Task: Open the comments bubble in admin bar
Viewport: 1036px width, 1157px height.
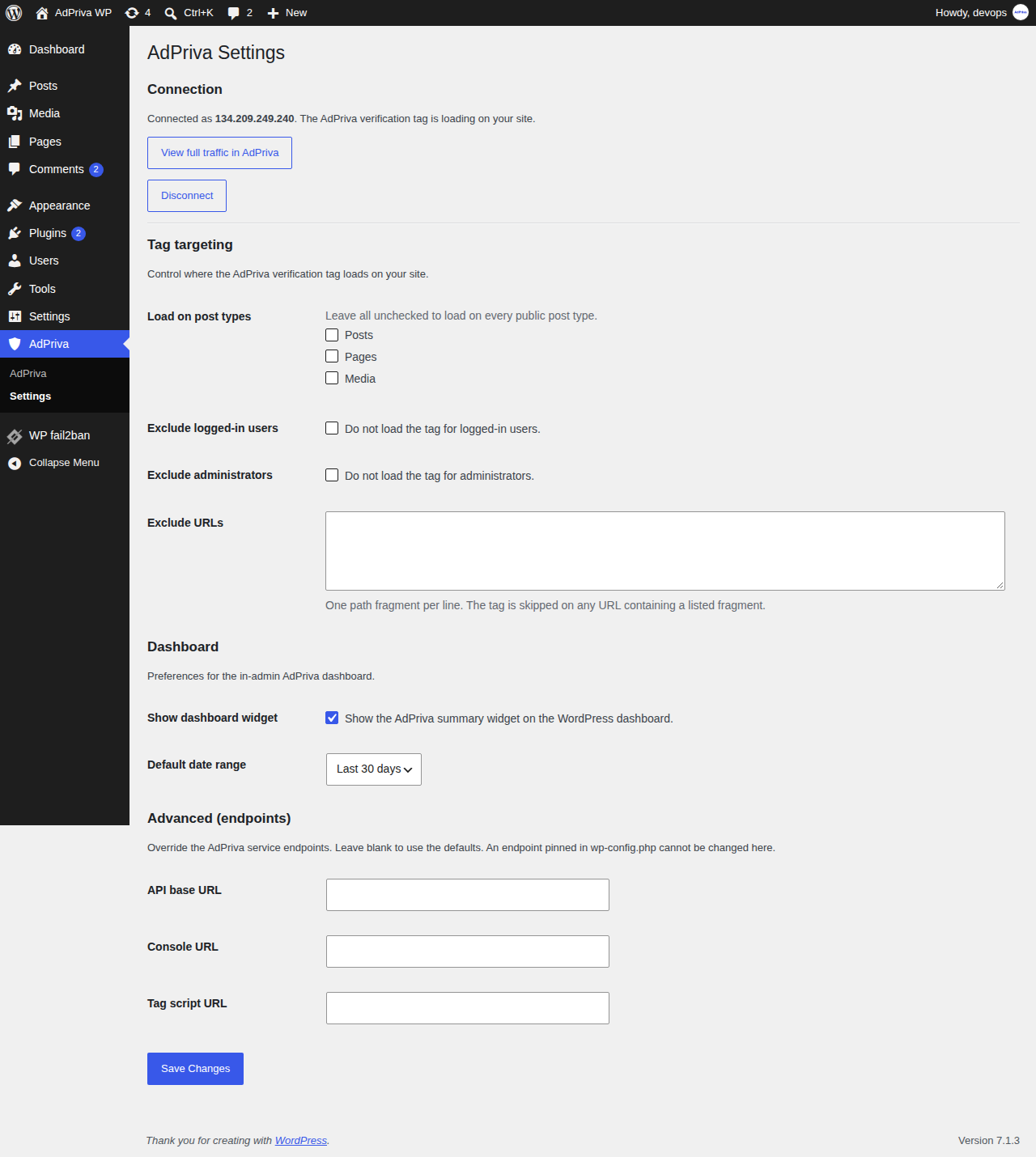Action: coord(234,13)
